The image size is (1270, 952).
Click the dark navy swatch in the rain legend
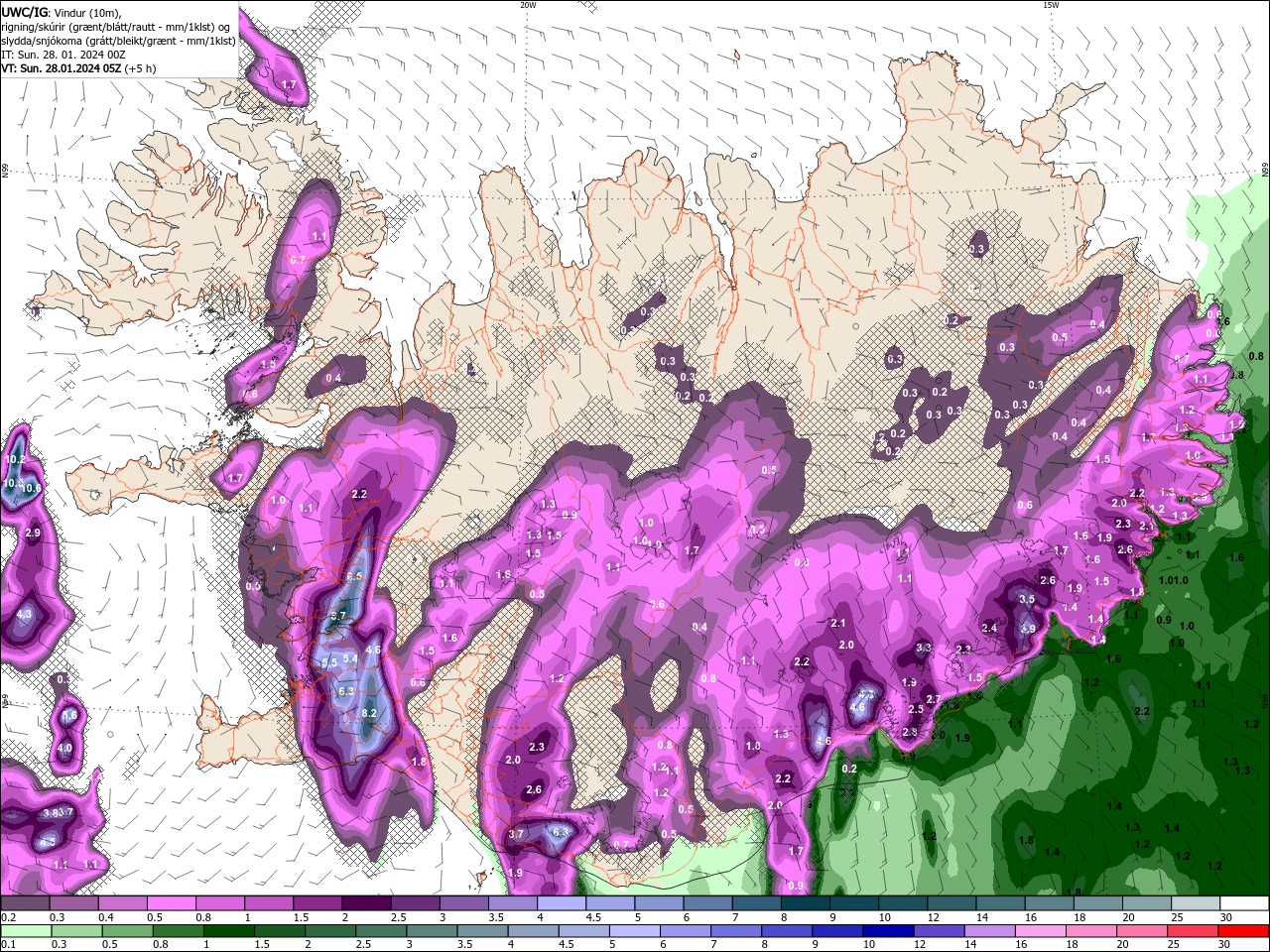pos(887,931)
